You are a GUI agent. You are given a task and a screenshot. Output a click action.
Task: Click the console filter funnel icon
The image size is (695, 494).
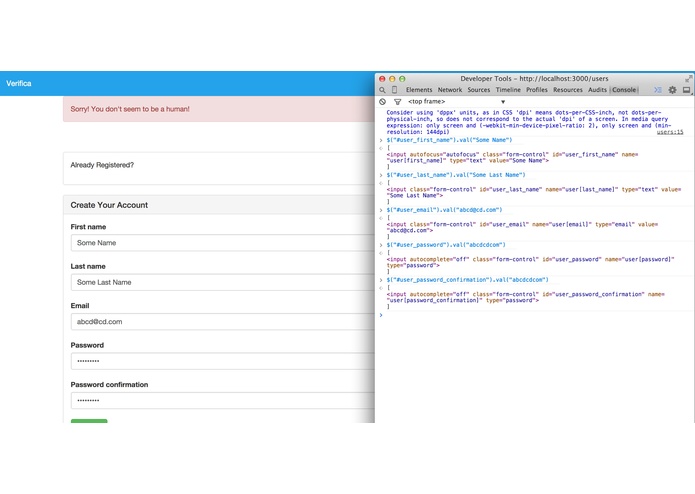pos(398,102)
